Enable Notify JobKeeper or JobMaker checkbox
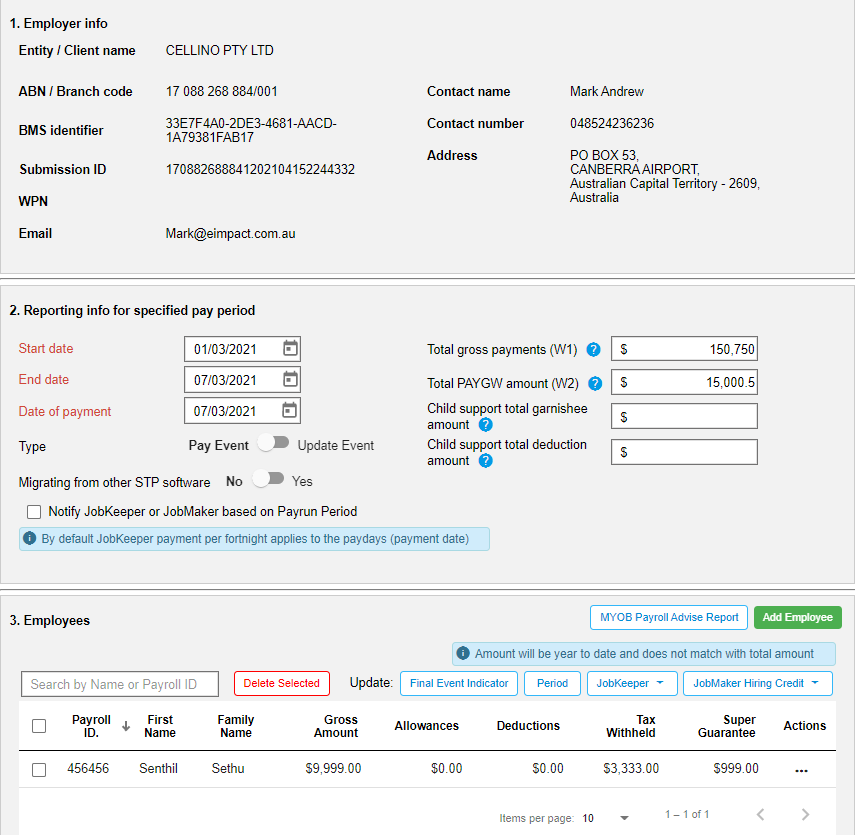 click(x=34, y=512)
